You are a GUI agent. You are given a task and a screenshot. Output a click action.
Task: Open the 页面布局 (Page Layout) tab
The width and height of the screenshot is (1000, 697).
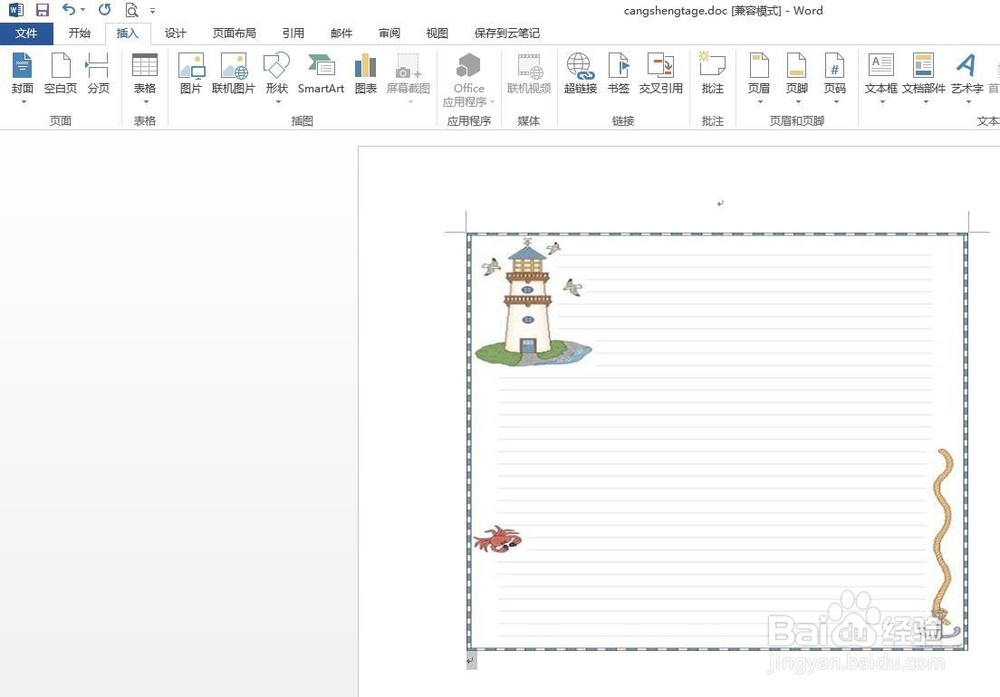(x=234, y=33)
